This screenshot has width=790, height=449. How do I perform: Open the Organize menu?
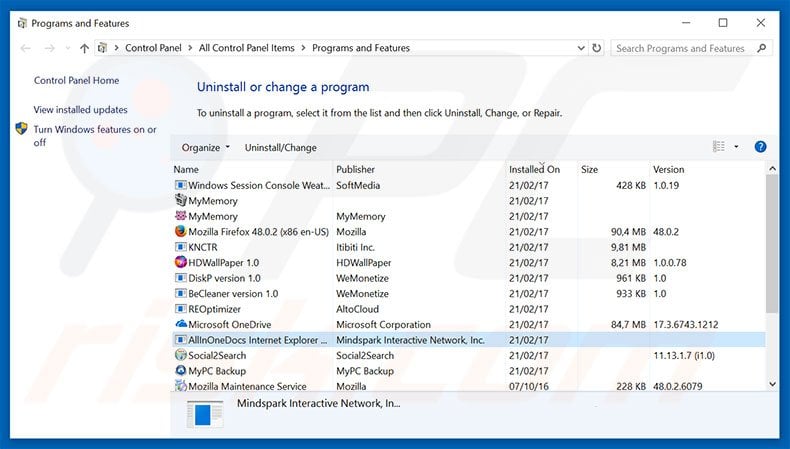coord(205,148)
